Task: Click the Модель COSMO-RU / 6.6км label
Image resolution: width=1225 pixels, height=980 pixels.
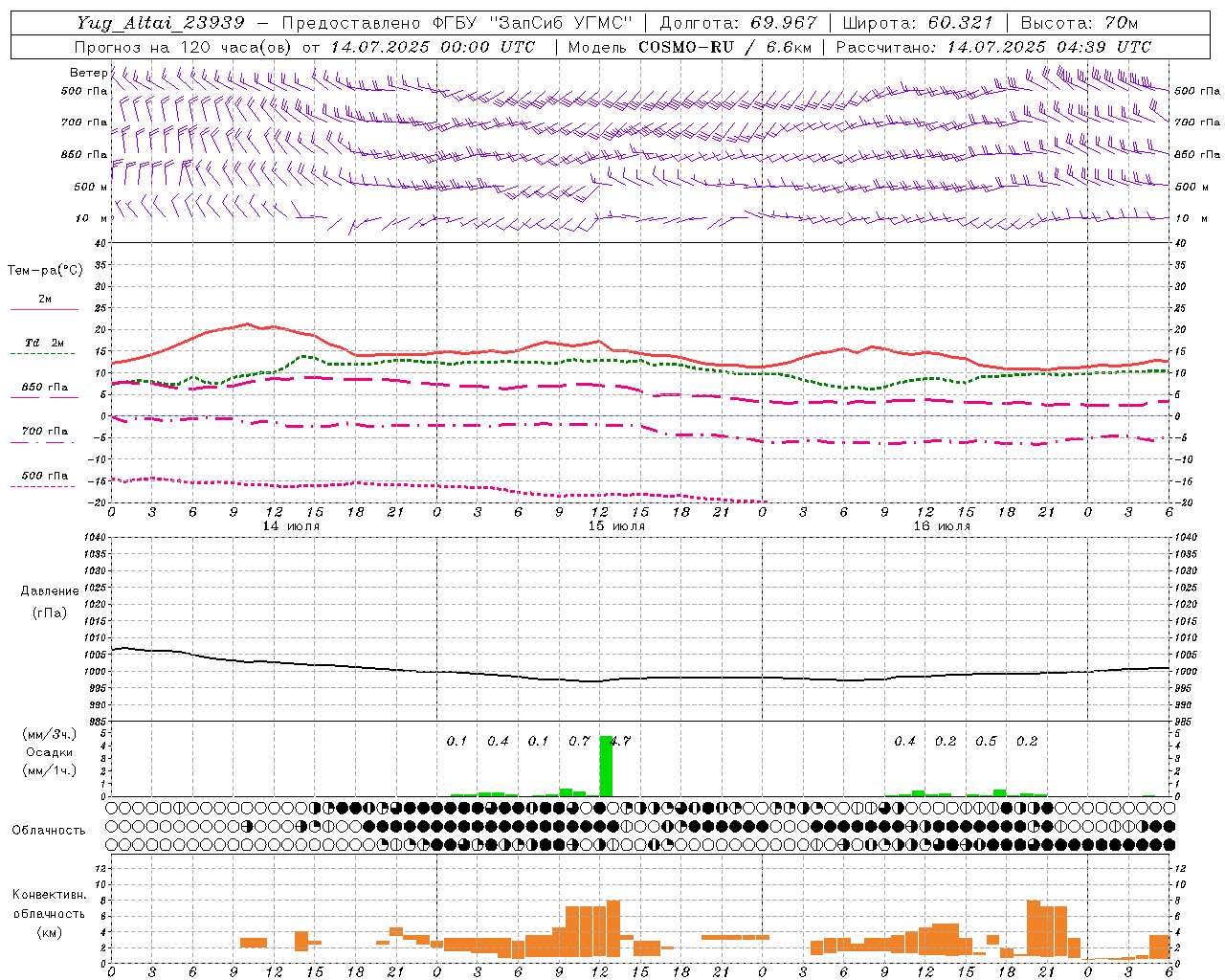Action: click(690, 47)
